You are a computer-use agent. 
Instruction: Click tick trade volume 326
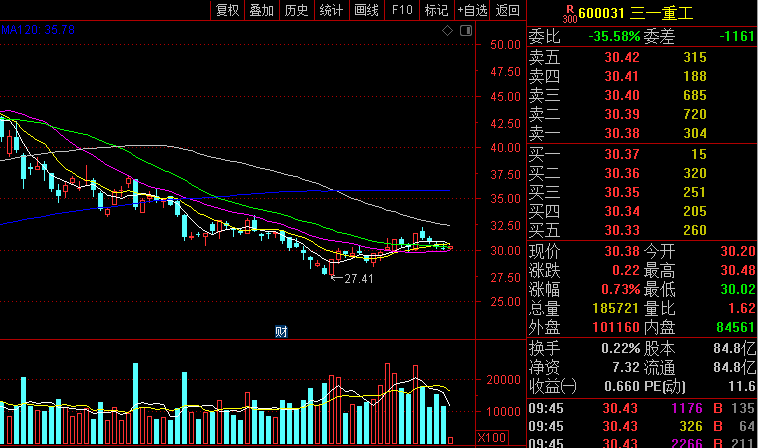691,427
